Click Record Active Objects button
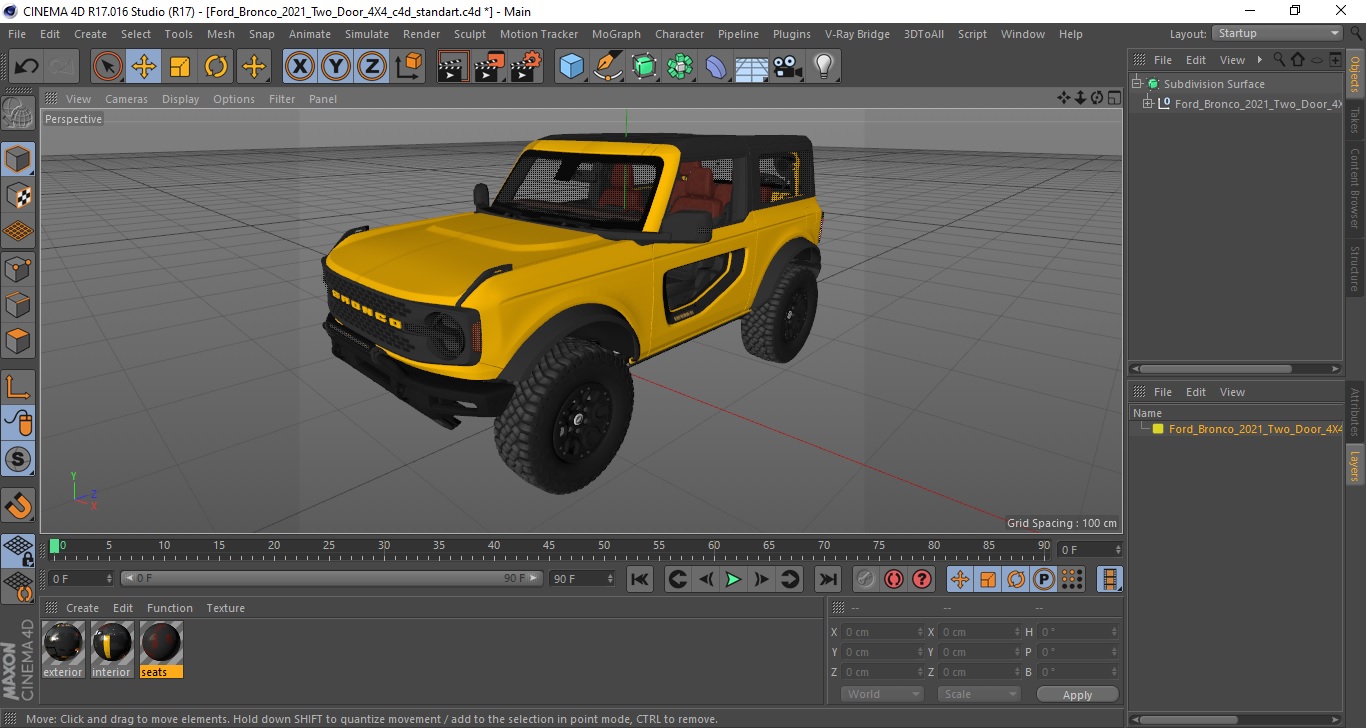The image size is (1366, 728). tap(865, 579)
